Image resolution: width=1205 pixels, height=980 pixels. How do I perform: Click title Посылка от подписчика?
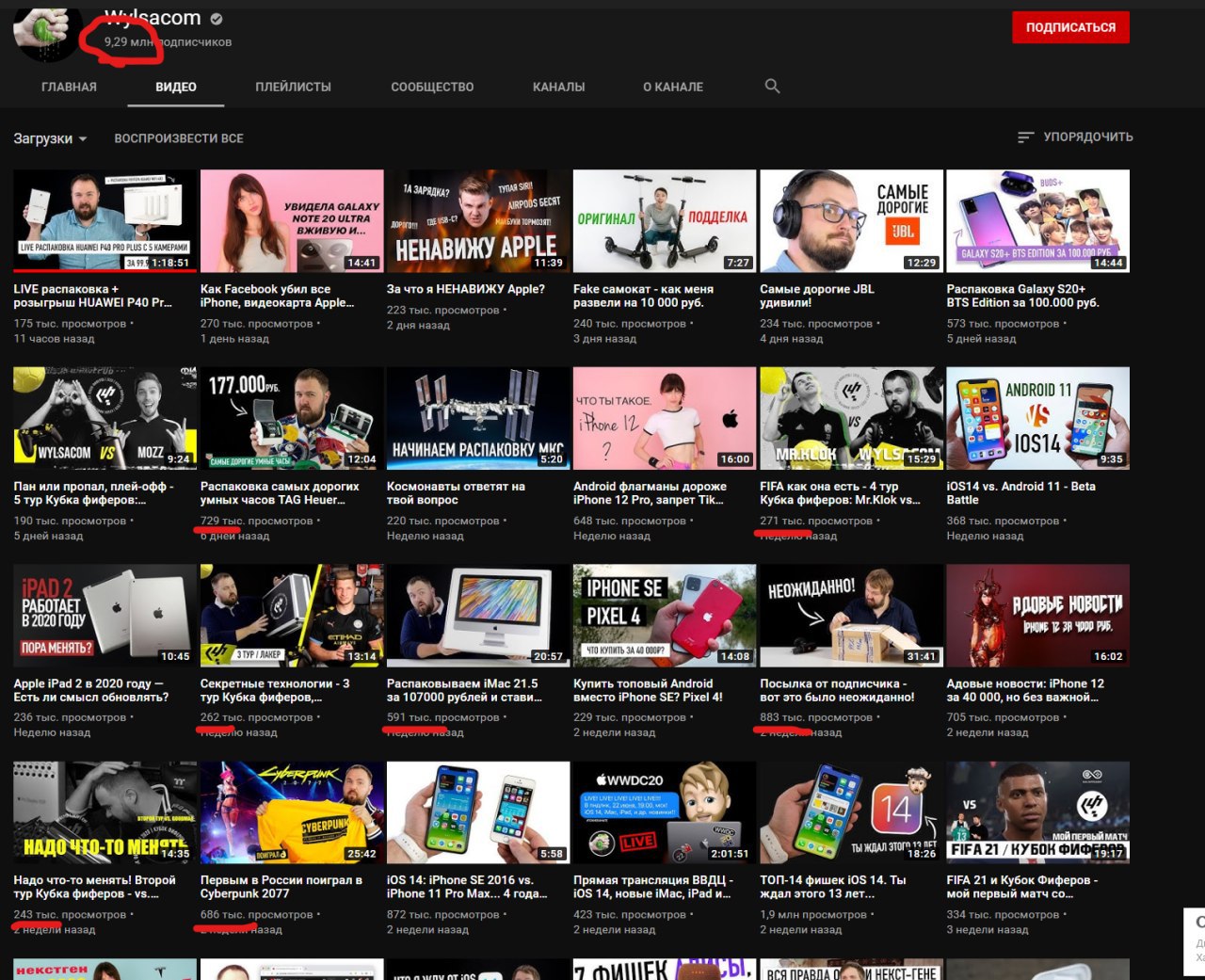point(837,690)
